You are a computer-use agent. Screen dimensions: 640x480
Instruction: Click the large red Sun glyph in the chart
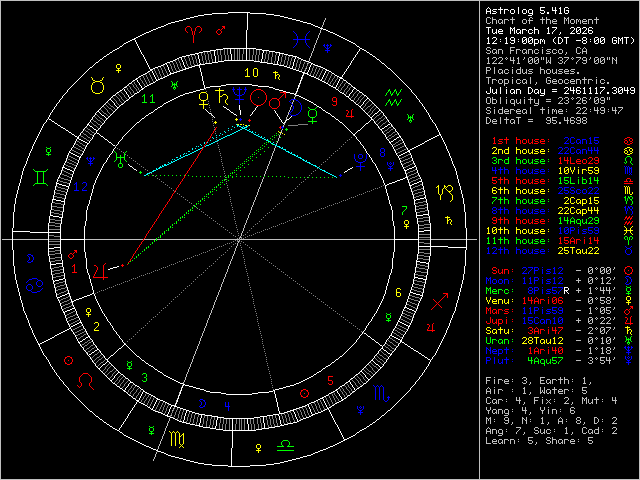(x=258, y=98)
